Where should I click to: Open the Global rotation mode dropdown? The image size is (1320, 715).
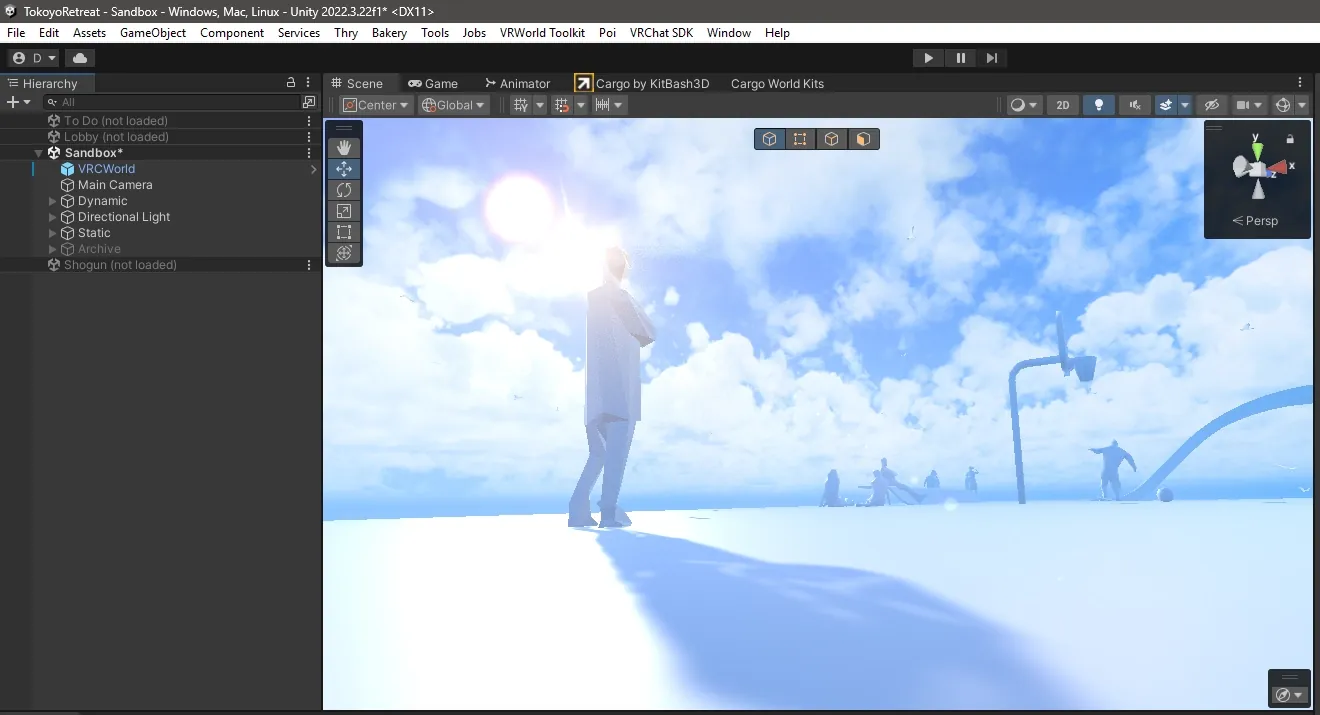[x=453, y=105]
